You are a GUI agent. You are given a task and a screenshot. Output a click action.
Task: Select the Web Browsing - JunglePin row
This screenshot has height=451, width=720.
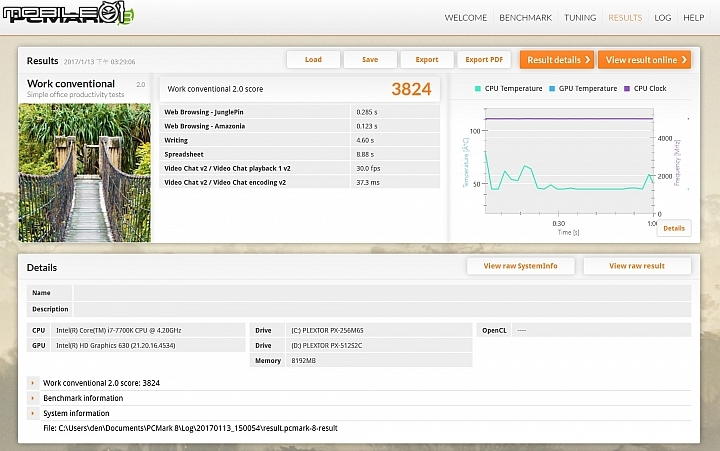pos(299,112)
